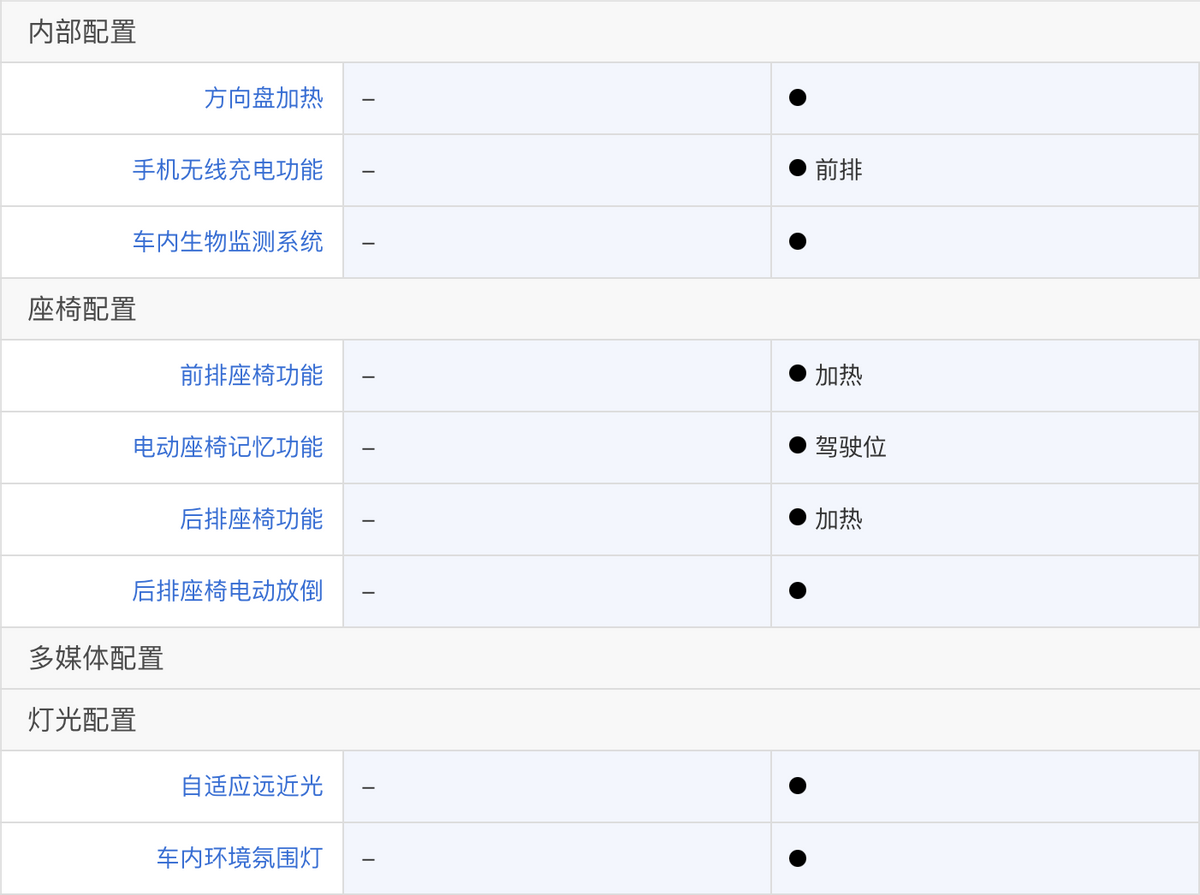
Task: Open the 后排座椅功能 link
Action: point(252,520)
